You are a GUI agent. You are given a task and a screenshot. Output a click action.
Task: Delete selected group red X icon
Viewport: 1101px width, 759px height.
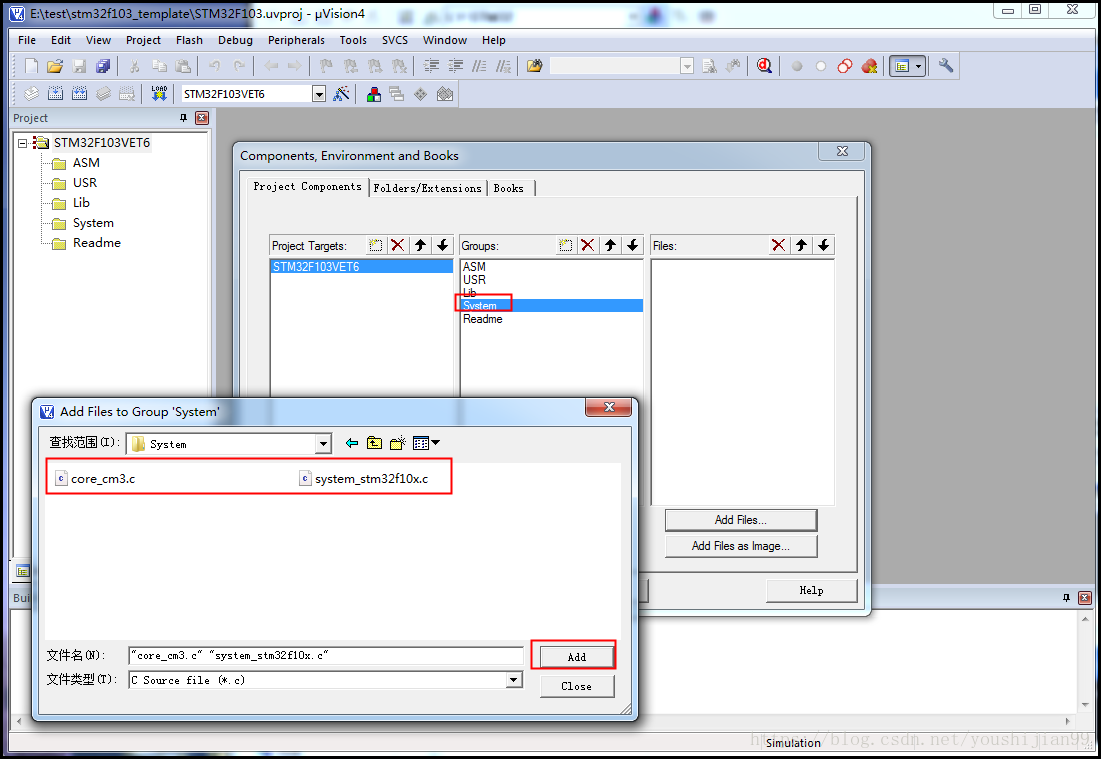pos(588,245)
